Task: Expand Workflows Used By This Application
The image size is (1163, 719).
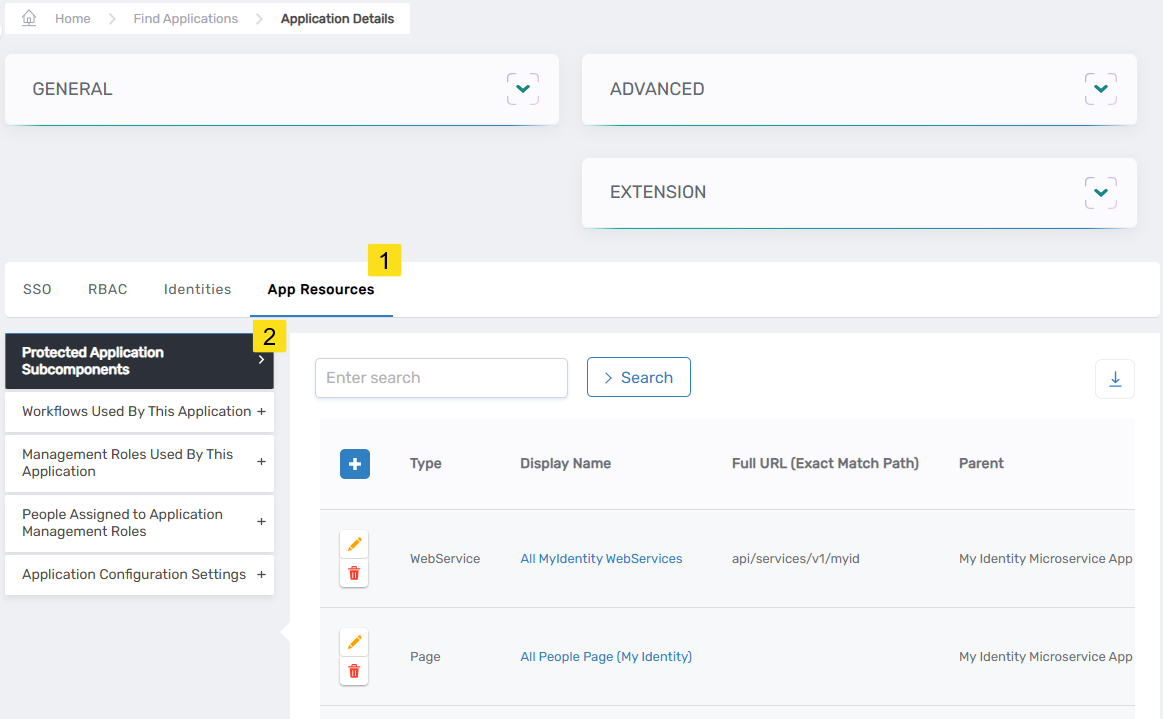Action: point(263,411)
